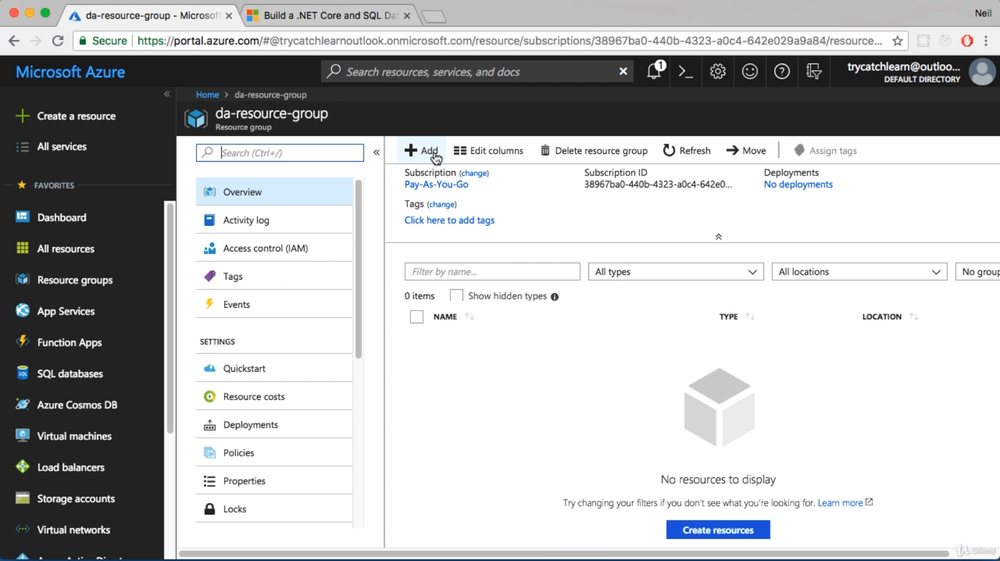Enable the Show hidden types checkbox

coord(456,296)
